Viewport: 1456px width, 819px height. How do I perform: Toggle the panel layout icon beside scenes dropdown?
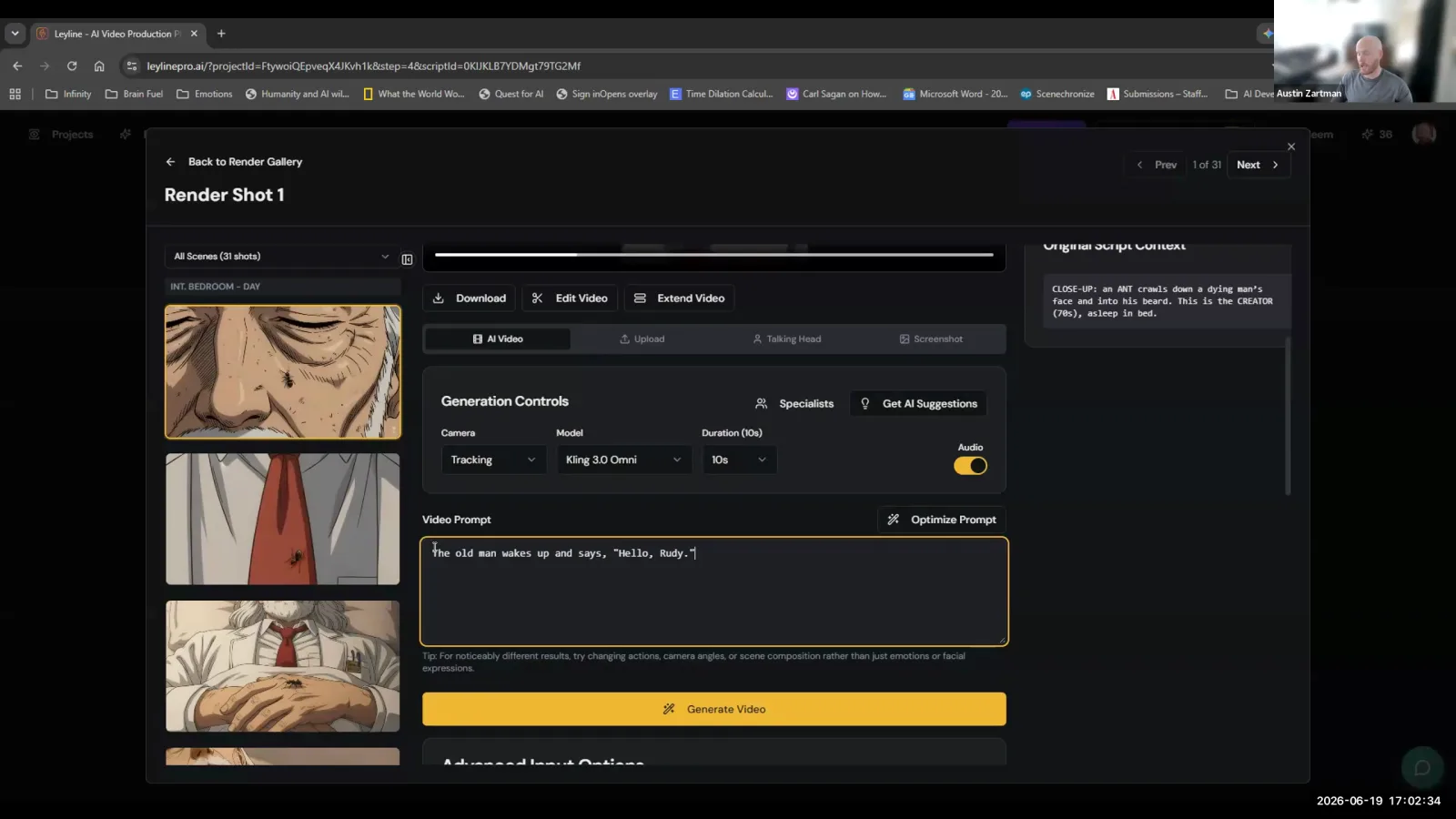(x=407, y=259)
